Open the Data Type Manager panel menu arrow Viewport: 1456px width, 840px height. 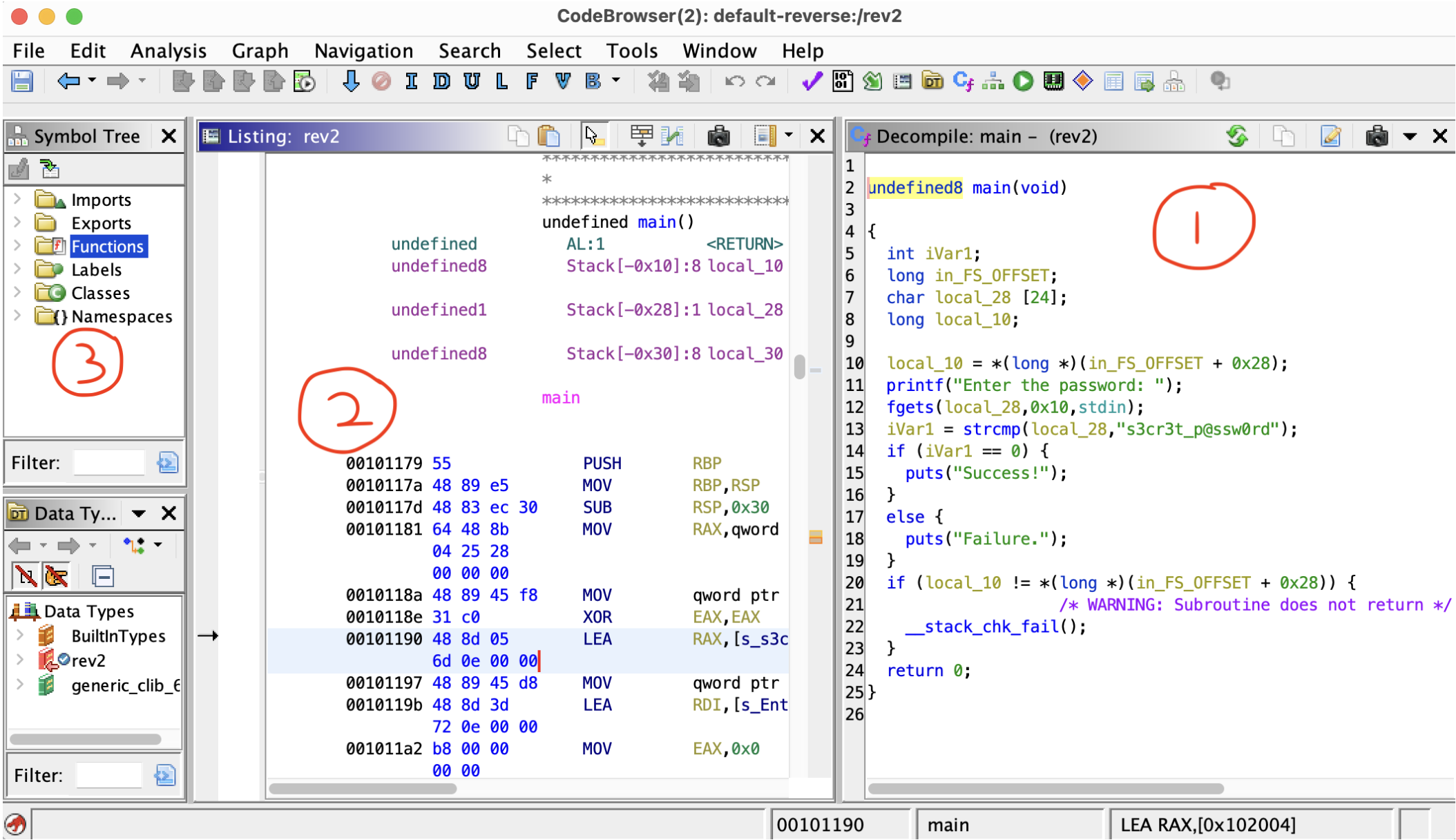[x=139, y=513]
